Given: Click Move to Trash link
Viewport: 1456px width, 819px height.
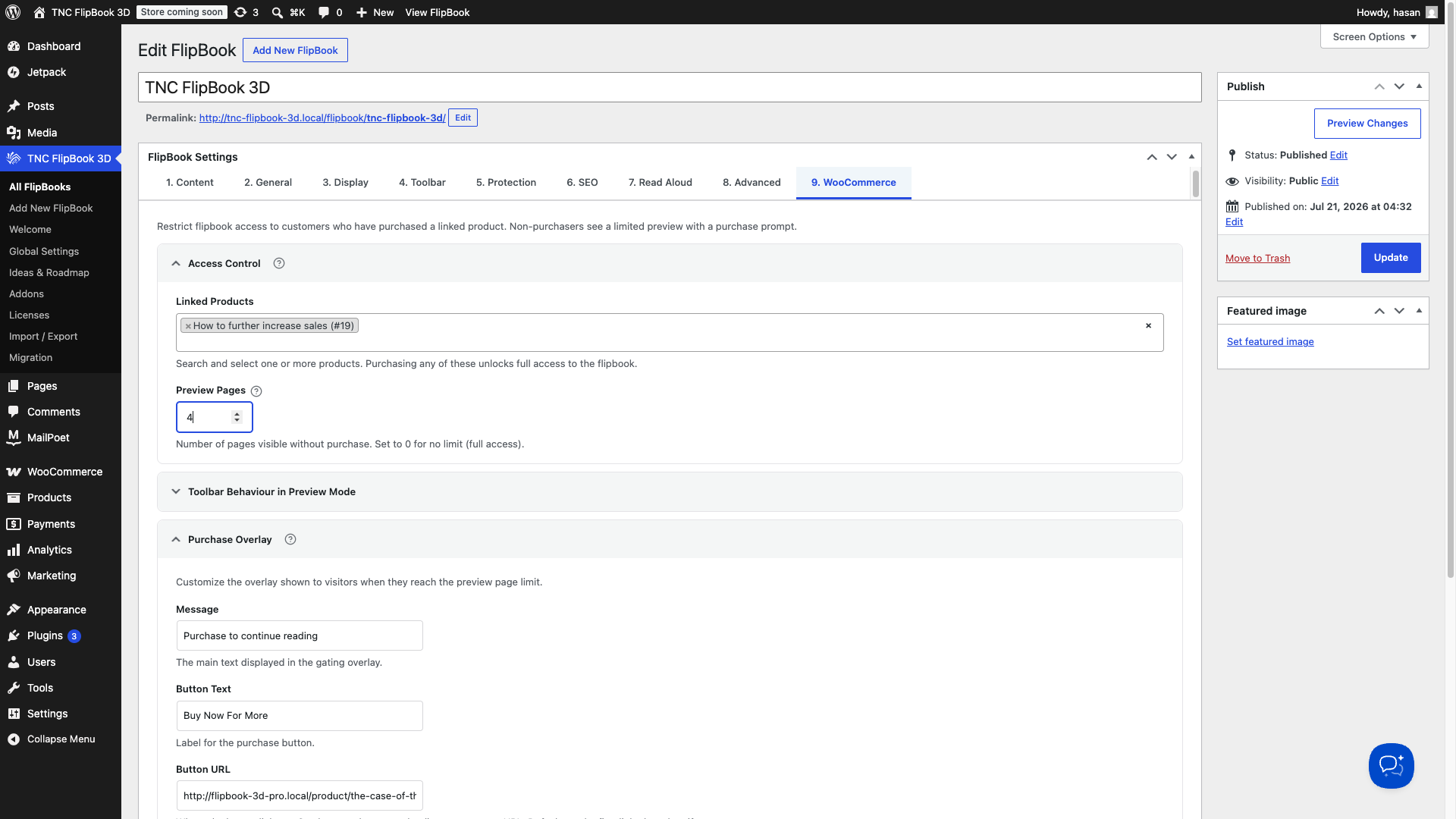Looking at the screenshot, I should point(1257,259).
